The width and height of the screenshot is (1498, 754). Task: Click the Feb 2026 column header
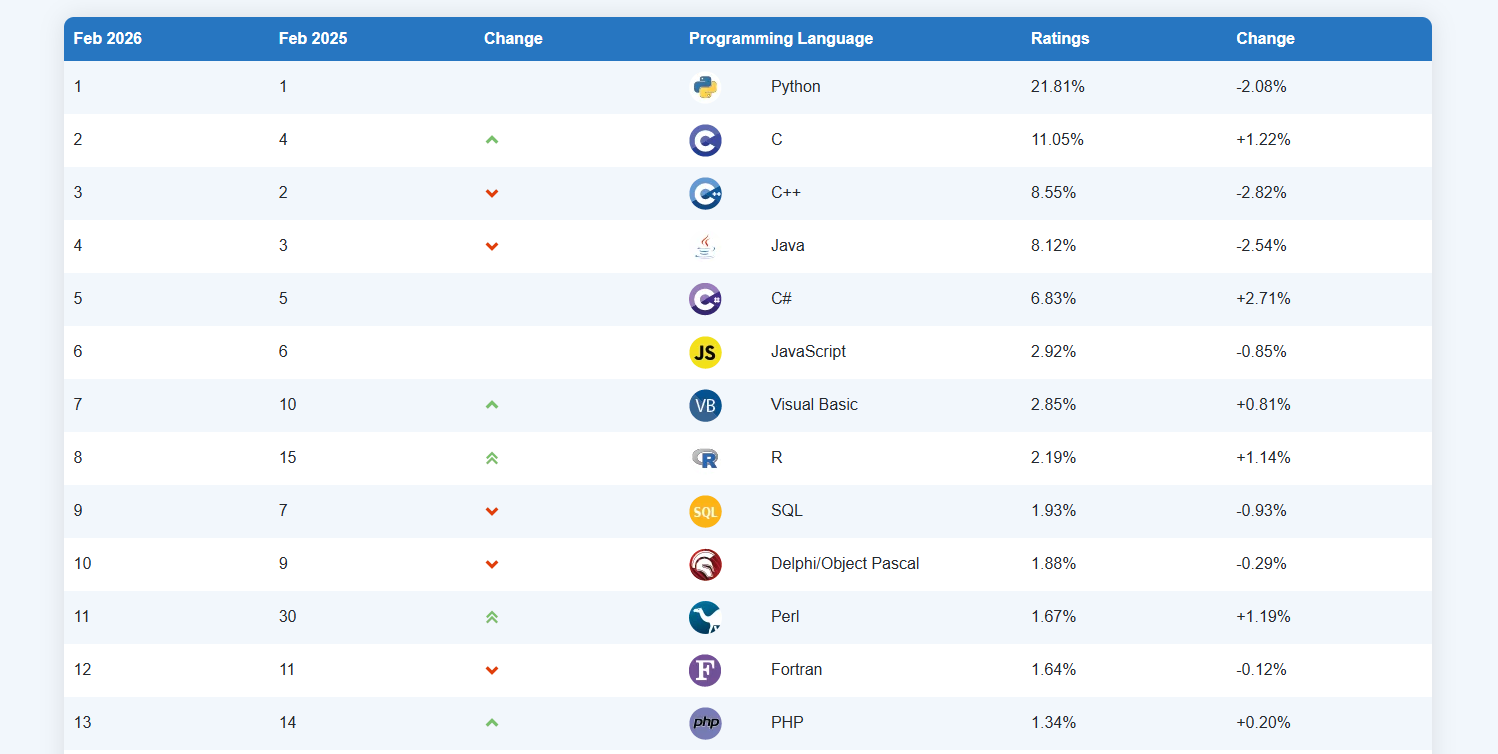108,39
